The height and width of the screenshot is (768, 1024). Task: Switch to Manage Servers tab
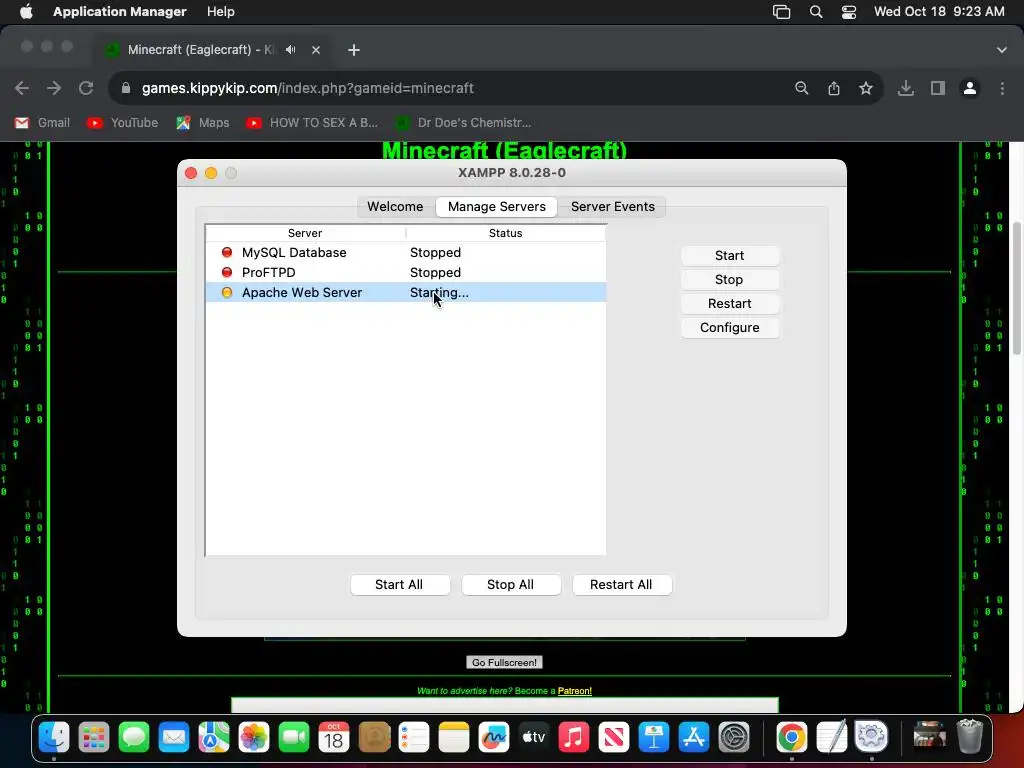496,206
